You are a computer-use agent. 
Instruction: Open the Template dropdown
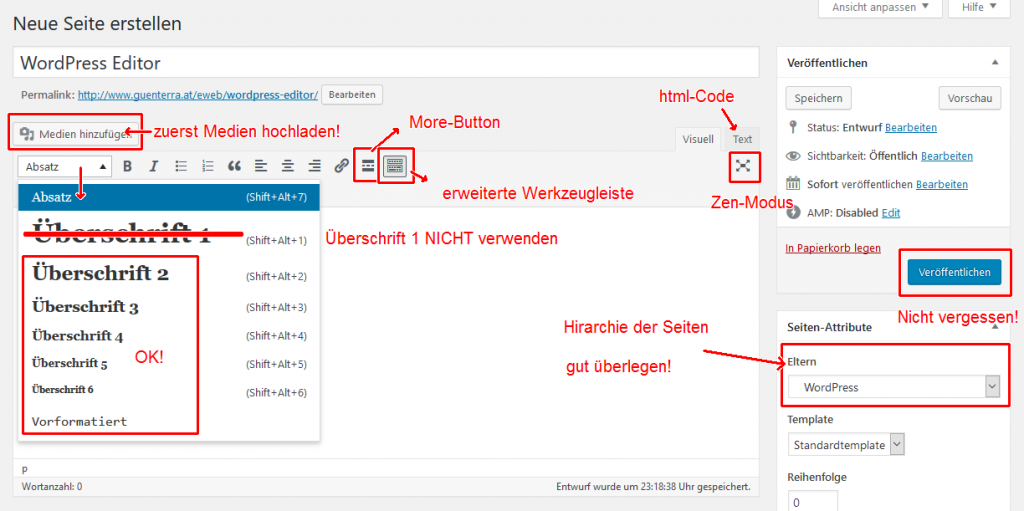(846, 445)
